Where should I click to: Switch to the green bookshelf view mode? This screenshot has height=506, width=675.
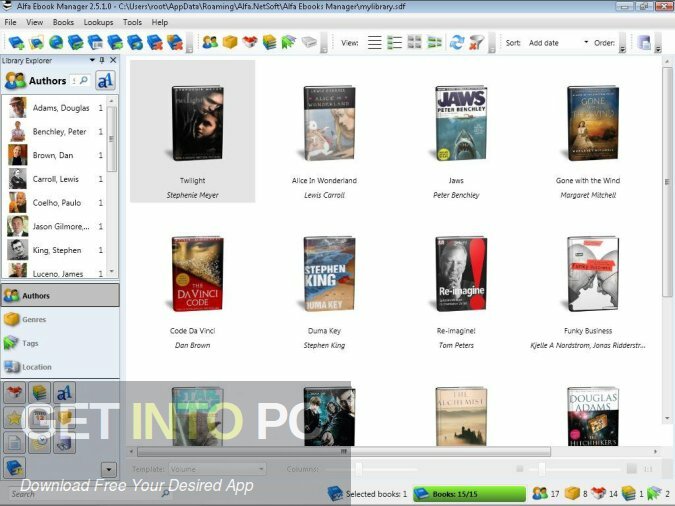point(434,42)
